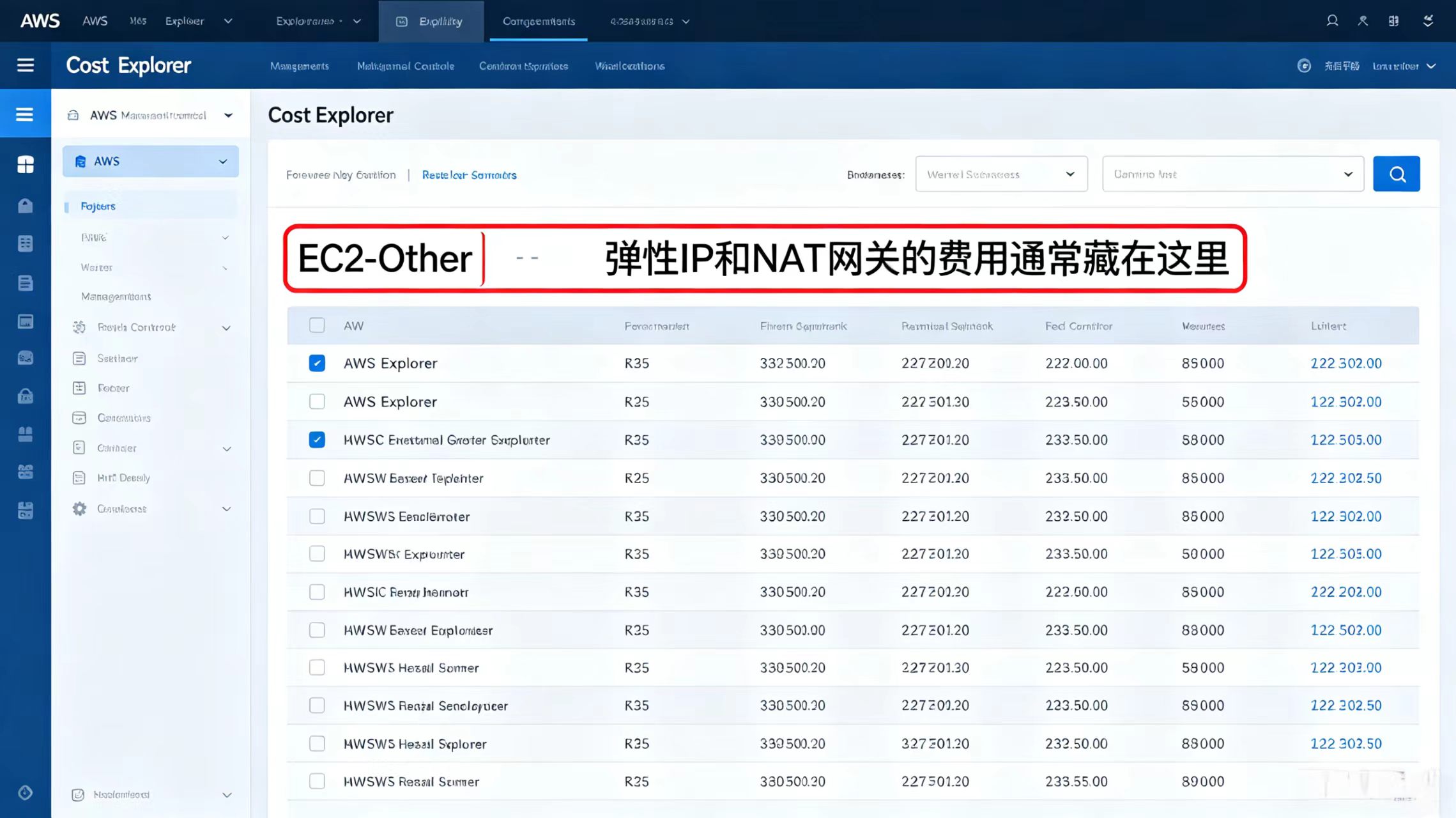Click the blue document icon in the highlighted AWS row
Screen dimensions: 1456x818
(80, 162)
